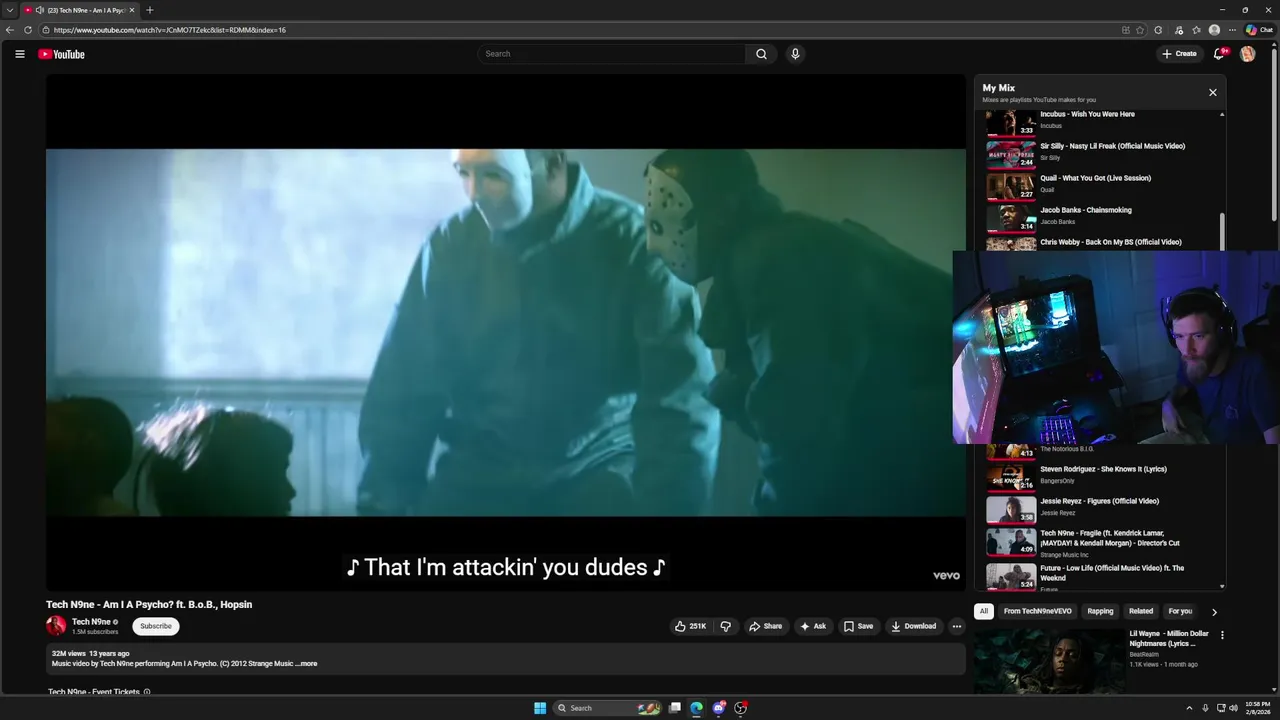The height and width of the screenshot is (720, 1280).
Task: Save video to a playlist
Action: pos(858,626)
